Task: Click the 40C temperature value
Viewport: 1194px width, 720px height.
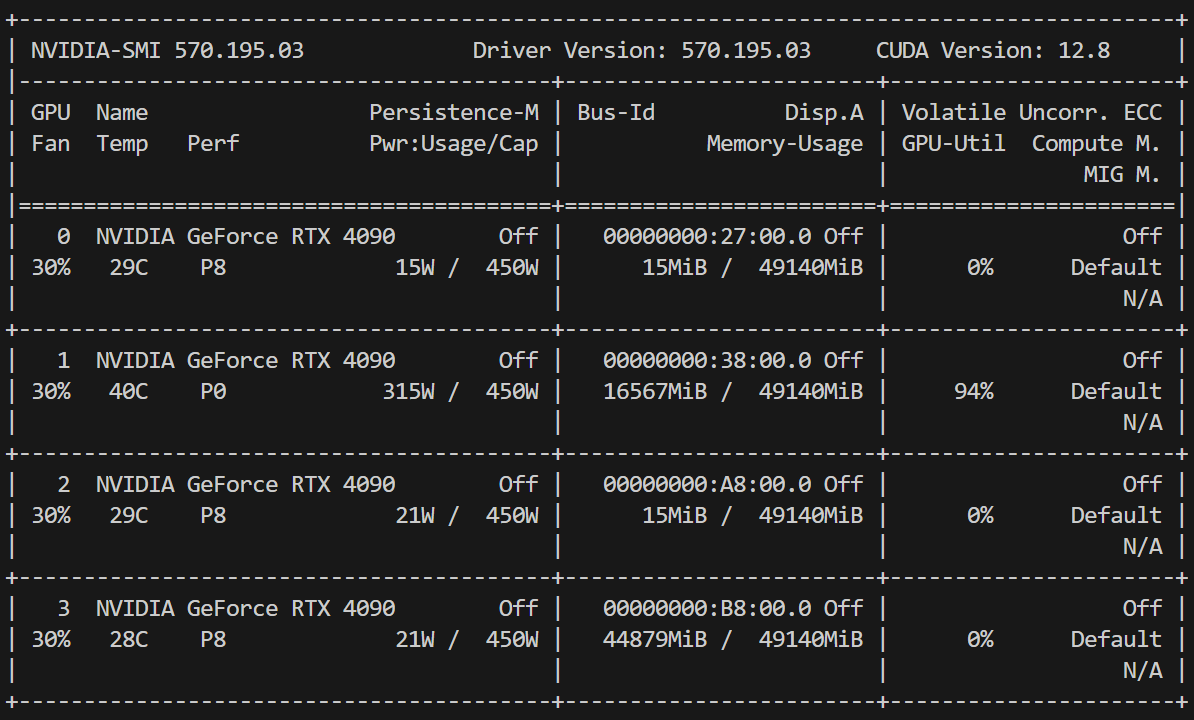Action: coord(129,392)
